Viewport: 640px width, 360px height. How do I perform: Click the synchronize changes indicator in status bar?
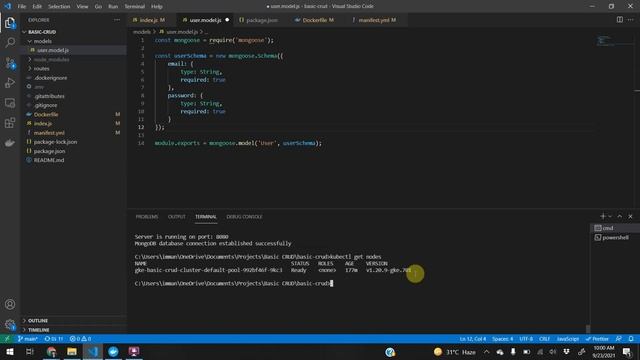[x=53, y=339]
